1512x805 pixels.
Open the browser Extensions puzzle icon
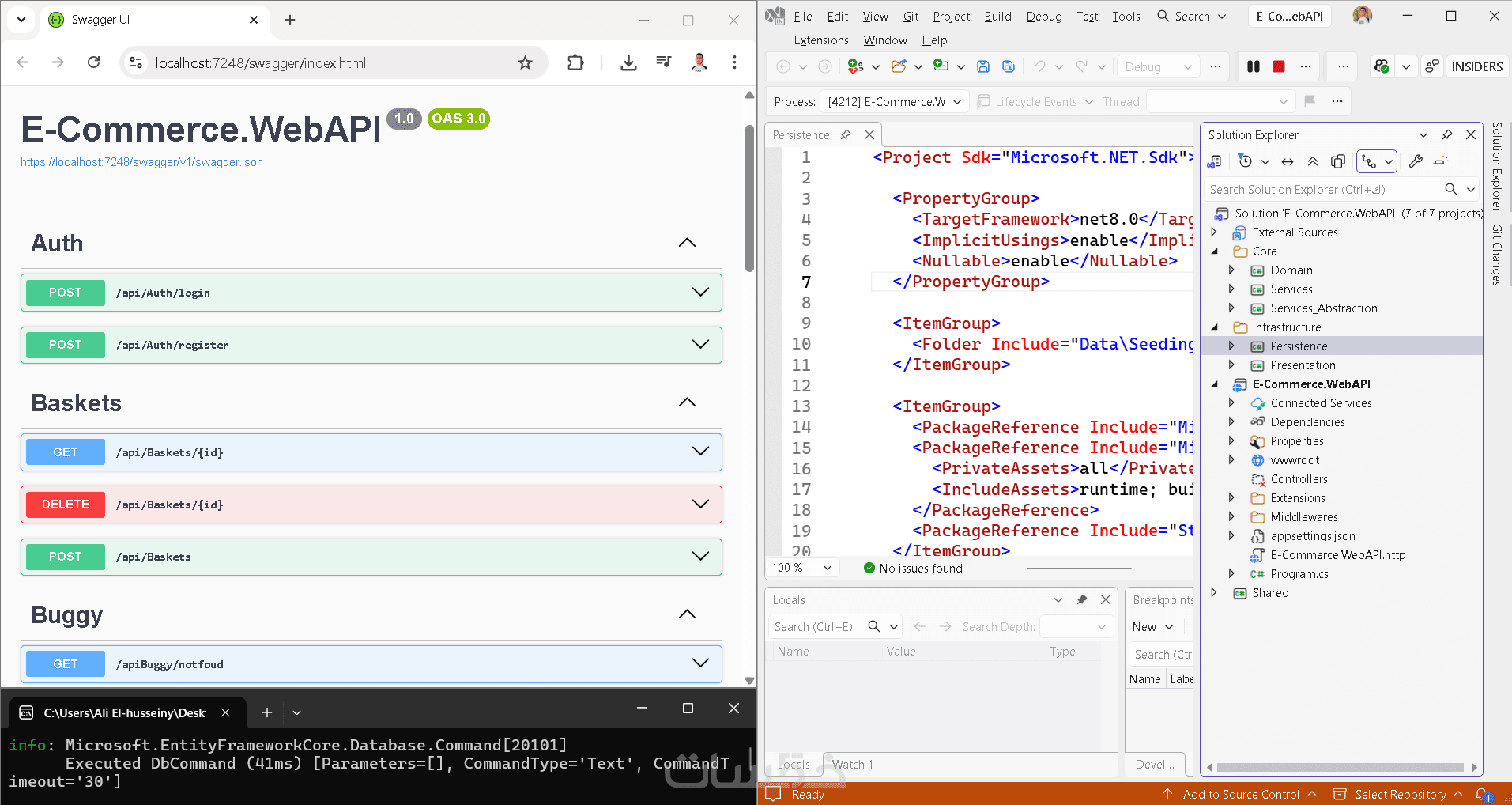pyautogui.click(x=575, y=62)
